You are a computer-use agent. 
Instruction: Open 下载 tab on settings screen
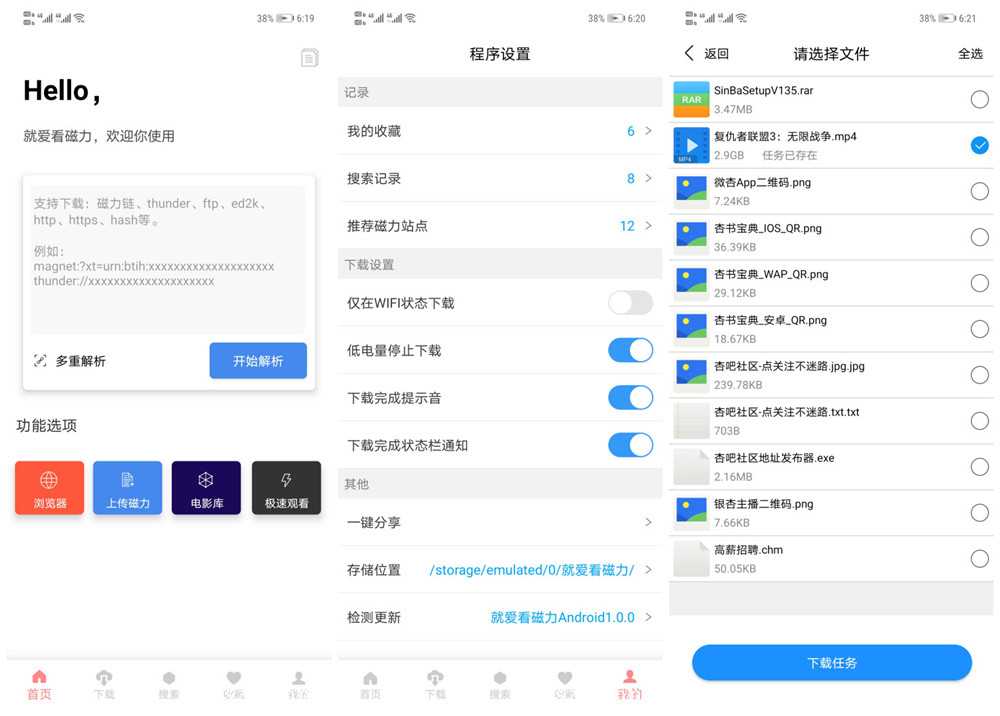tap(435, 685)
